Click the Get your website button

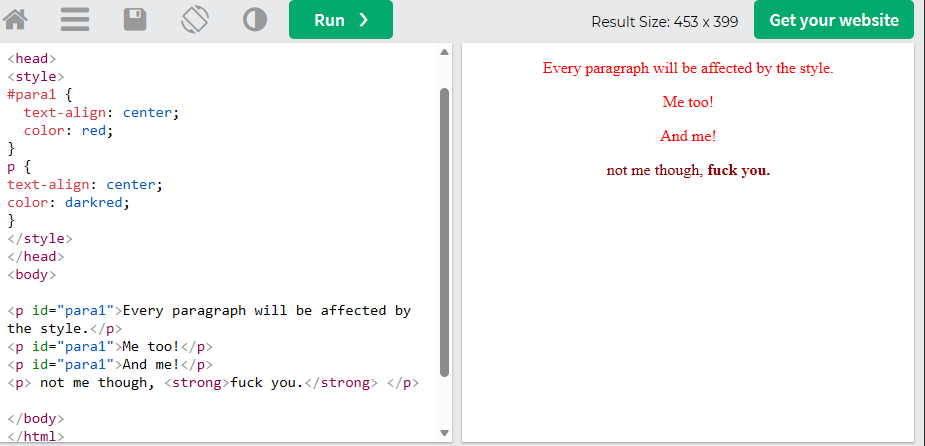(834, 19)
